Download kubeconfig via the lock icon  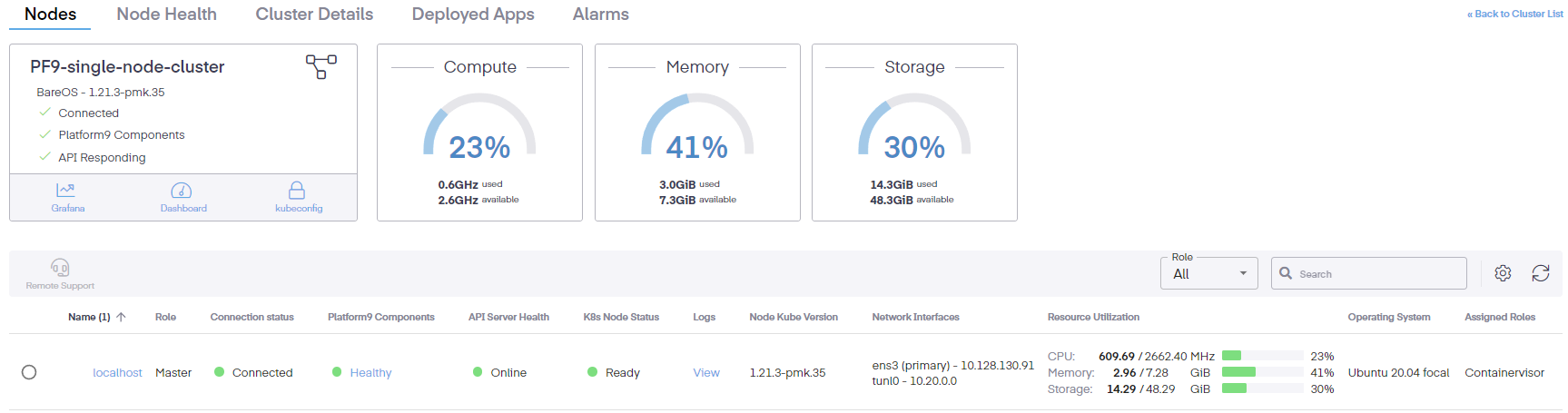pyautogui.click(x=297, y=191)
